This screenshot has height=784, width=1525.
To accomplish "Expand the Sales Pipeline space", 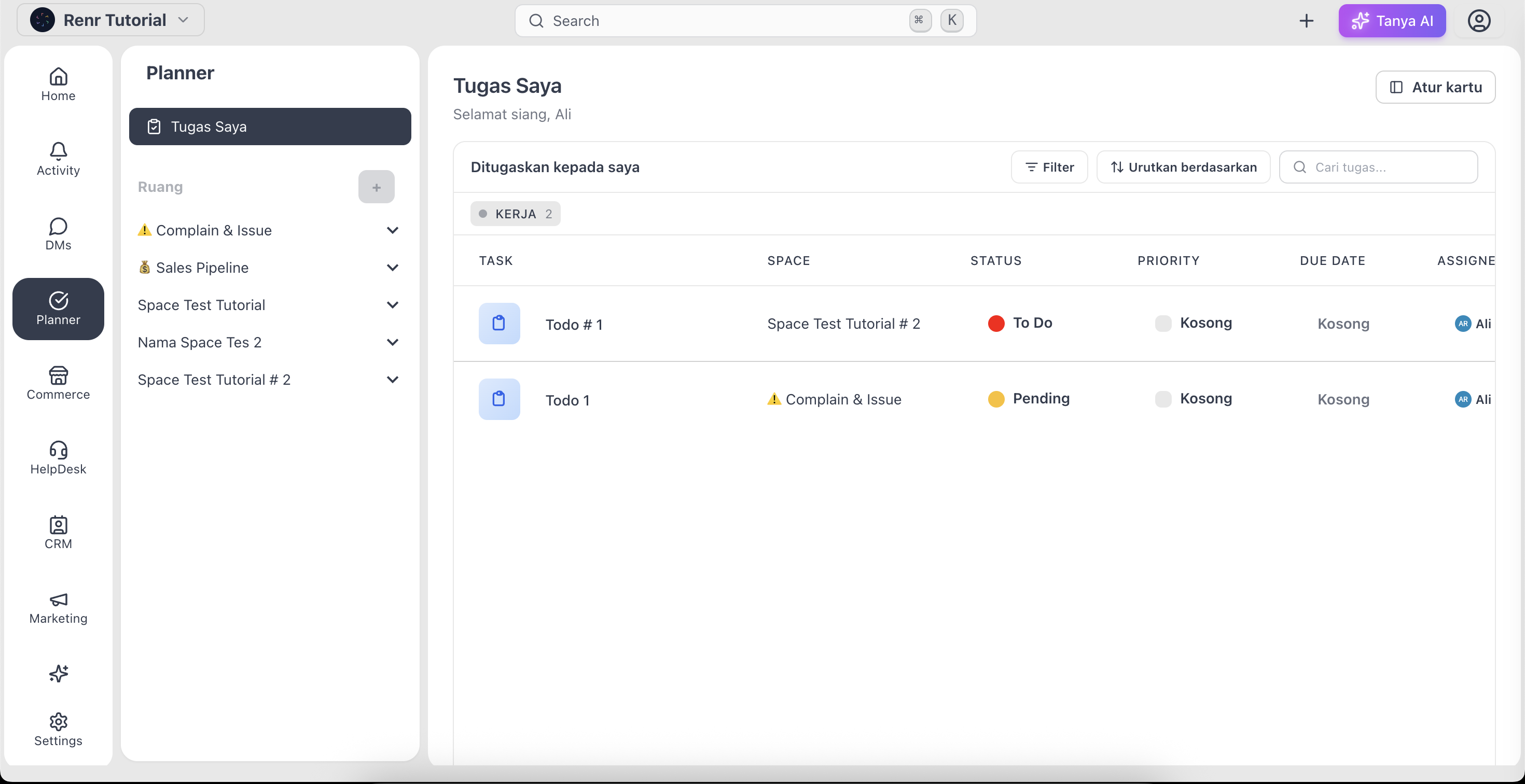I will 393,268.
